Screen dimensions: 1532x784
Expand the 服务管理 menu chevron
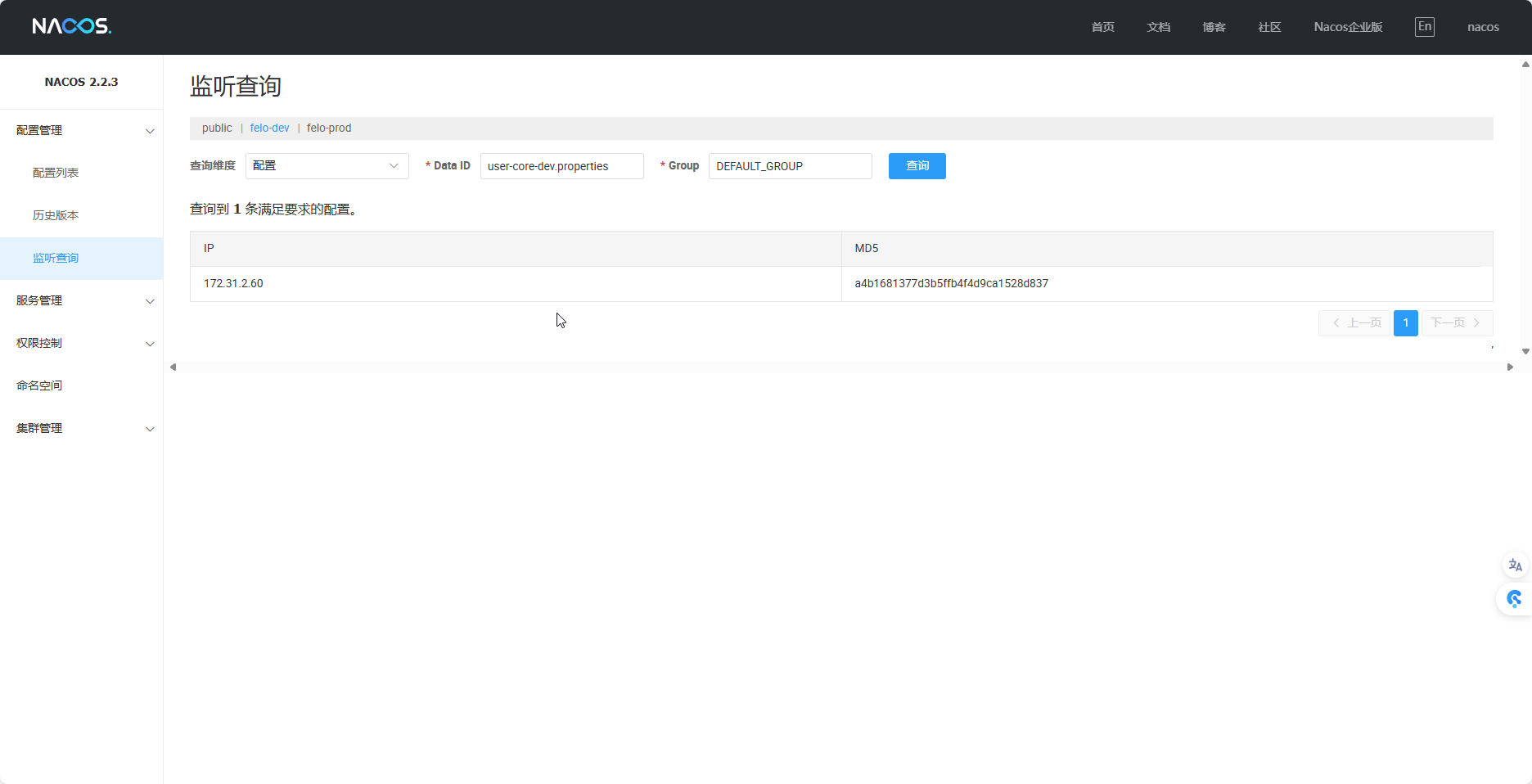[x=150, y=301]
